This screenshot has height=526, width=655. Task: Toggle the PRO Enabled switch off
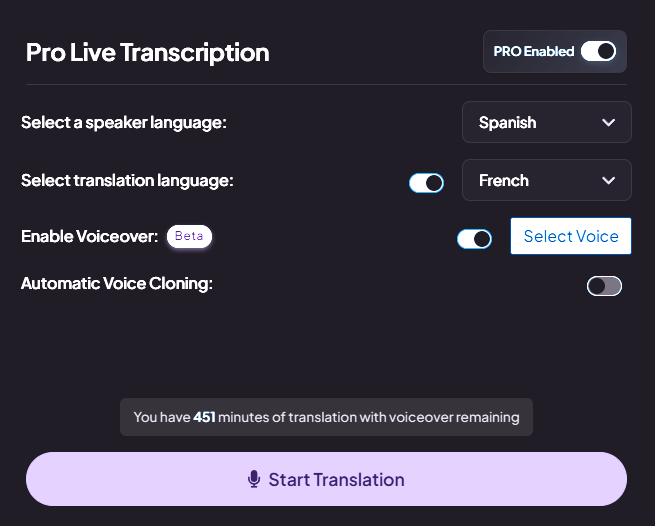tap(599, 51)
